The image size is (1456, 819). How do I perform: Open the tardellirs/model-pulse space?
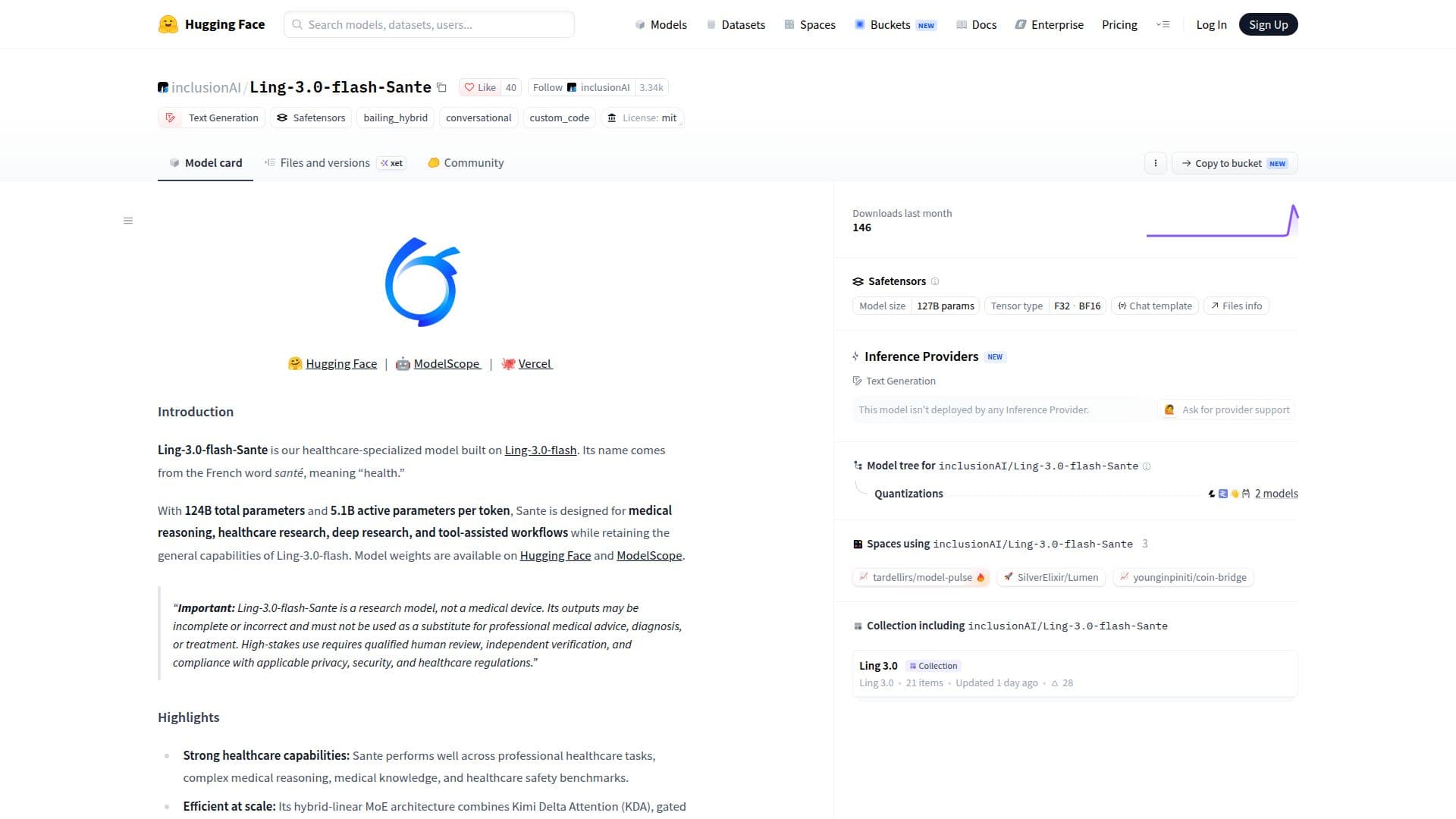pyautogui.click(x=922, y=577)
